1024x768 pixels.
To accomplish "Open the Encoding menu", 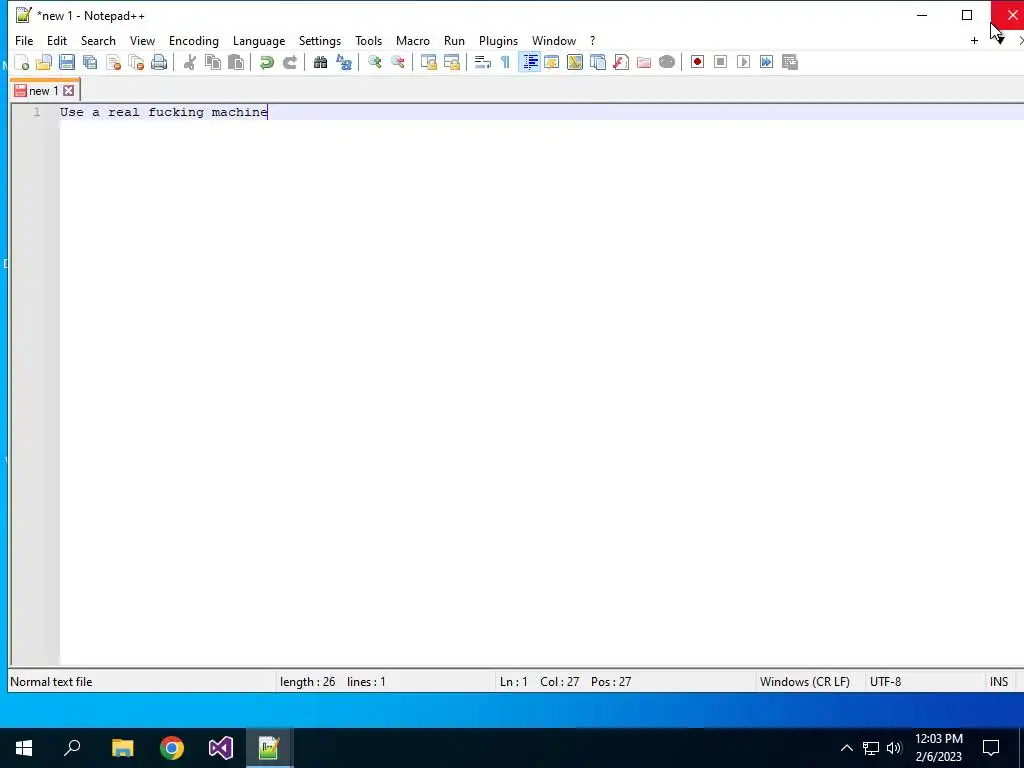I will coord(194,40).
